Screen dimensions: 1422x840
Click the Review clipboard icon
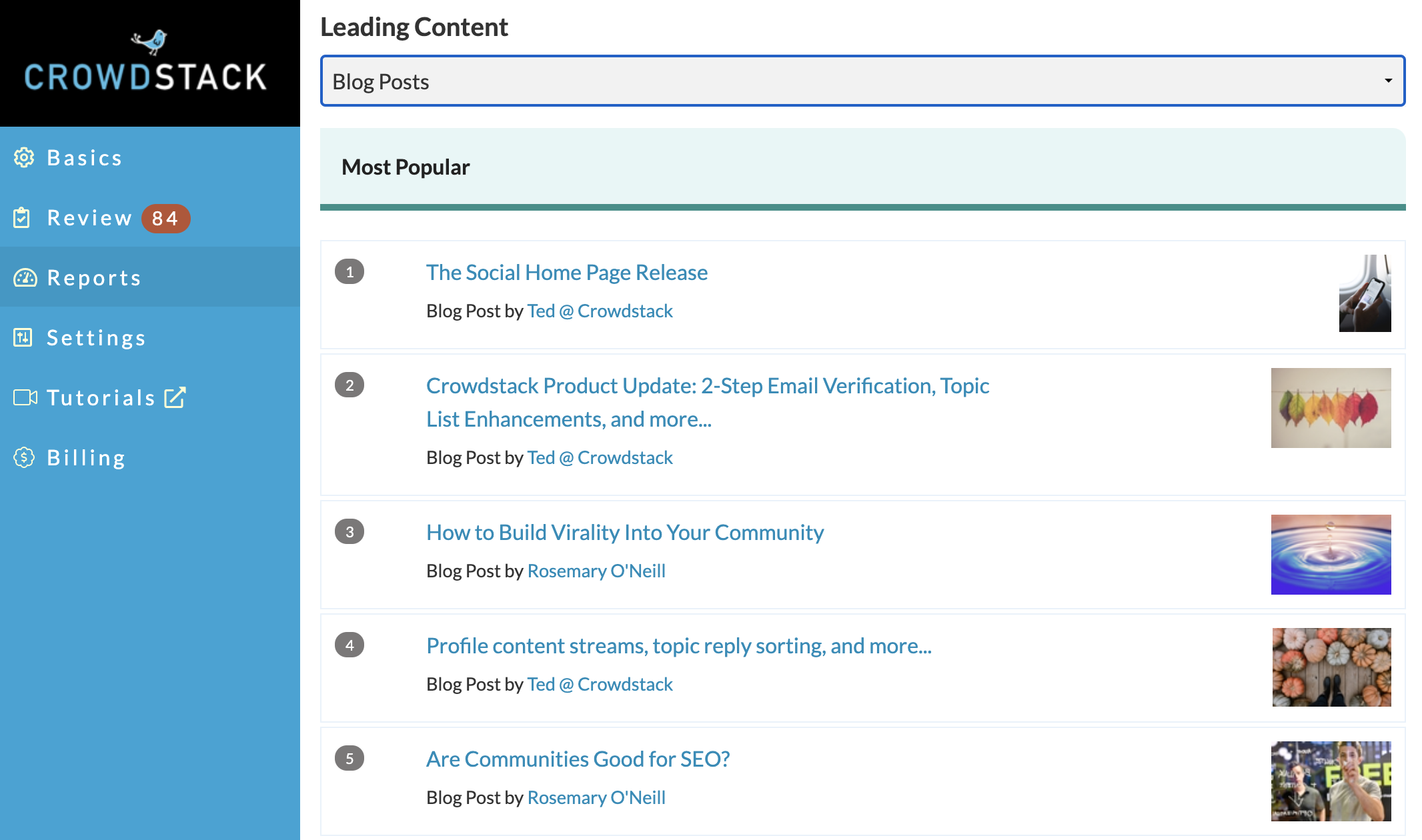(x=22, y=218)
